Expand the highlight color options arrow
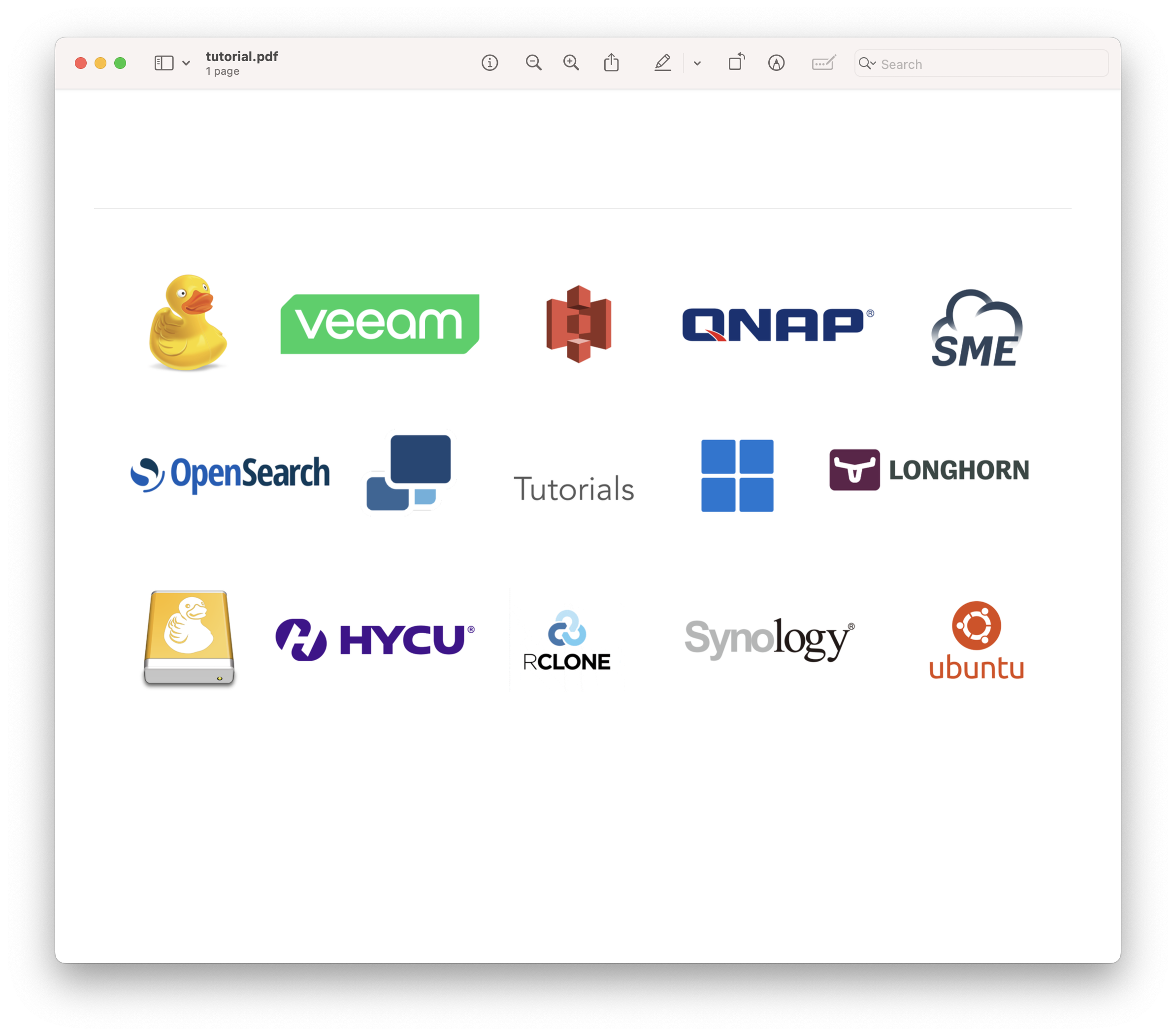 click(697, 64)
